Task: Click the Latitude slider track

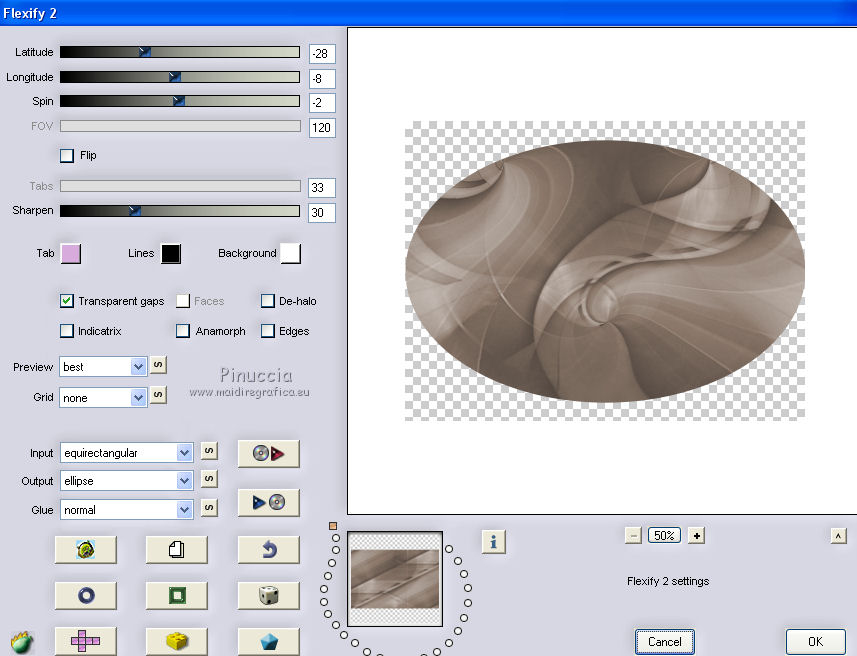Action: [x=180, y=52]
